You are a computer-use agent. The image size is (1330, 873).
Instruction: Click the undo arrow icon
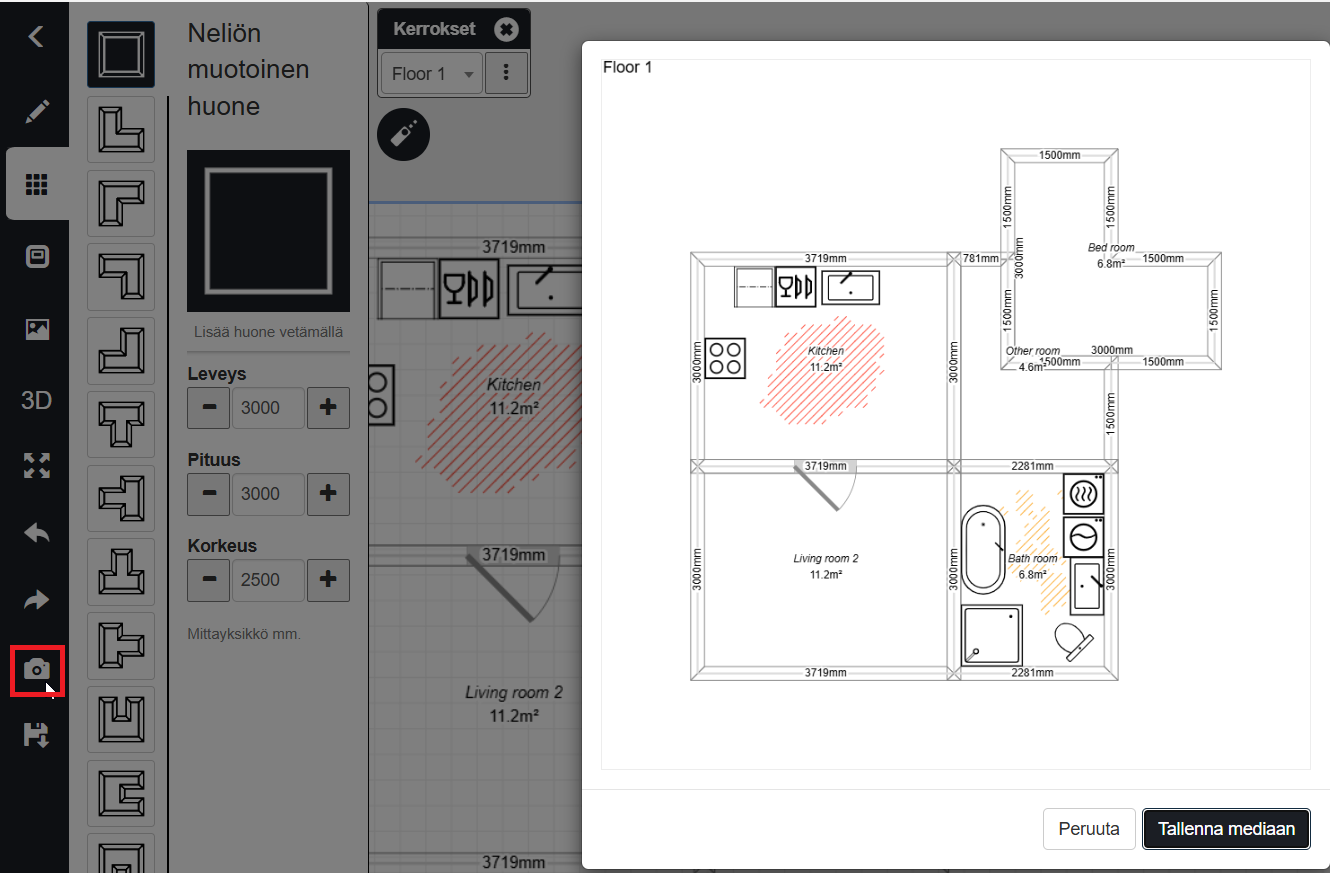click(37, 533)
